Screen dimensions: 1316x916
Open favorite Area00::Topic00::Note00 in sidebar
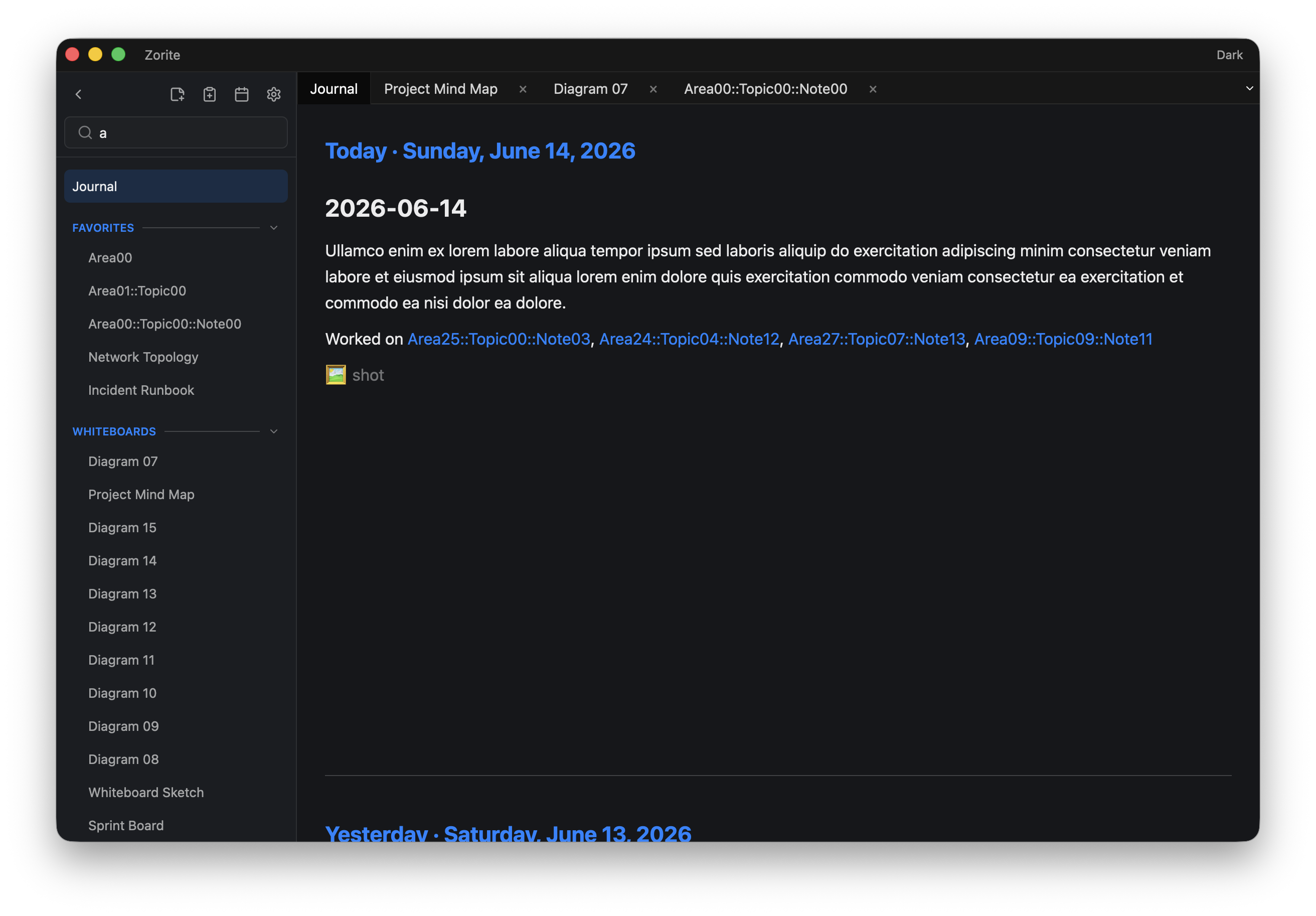(x=164, y=324)
